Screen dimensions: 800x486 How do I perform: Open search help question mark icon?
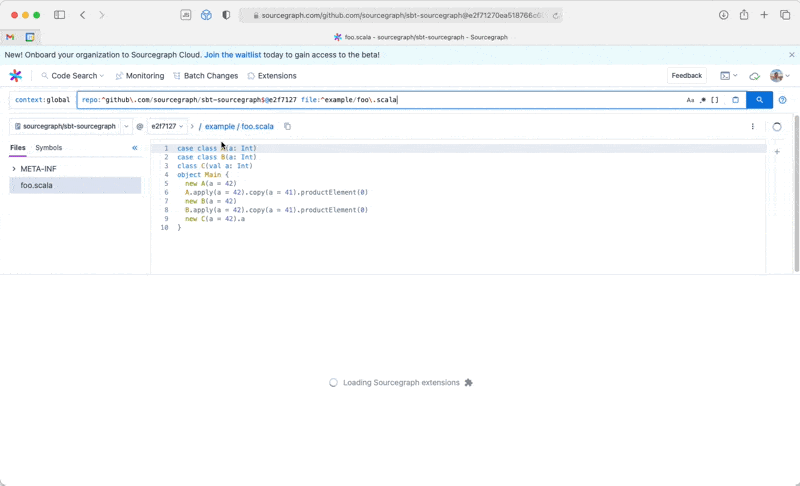tap(782, 100)
